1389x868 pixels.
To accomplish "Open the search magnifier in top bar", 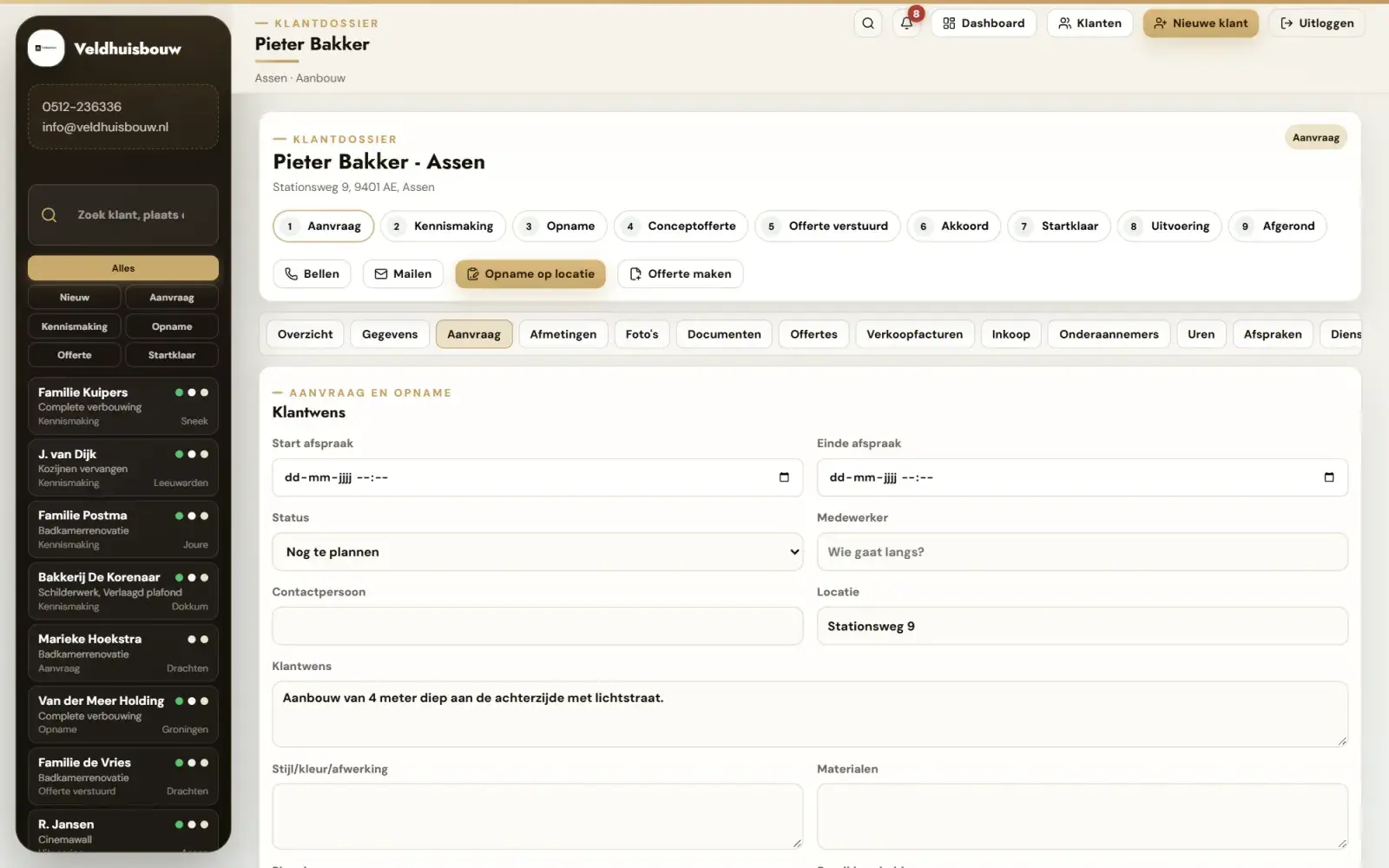I will [x=868, y=23].
